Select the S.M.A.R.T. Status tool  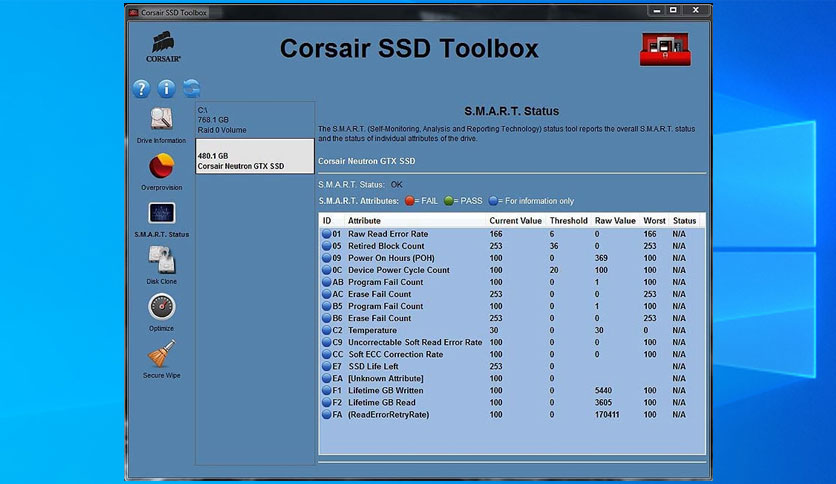point(162,219)
